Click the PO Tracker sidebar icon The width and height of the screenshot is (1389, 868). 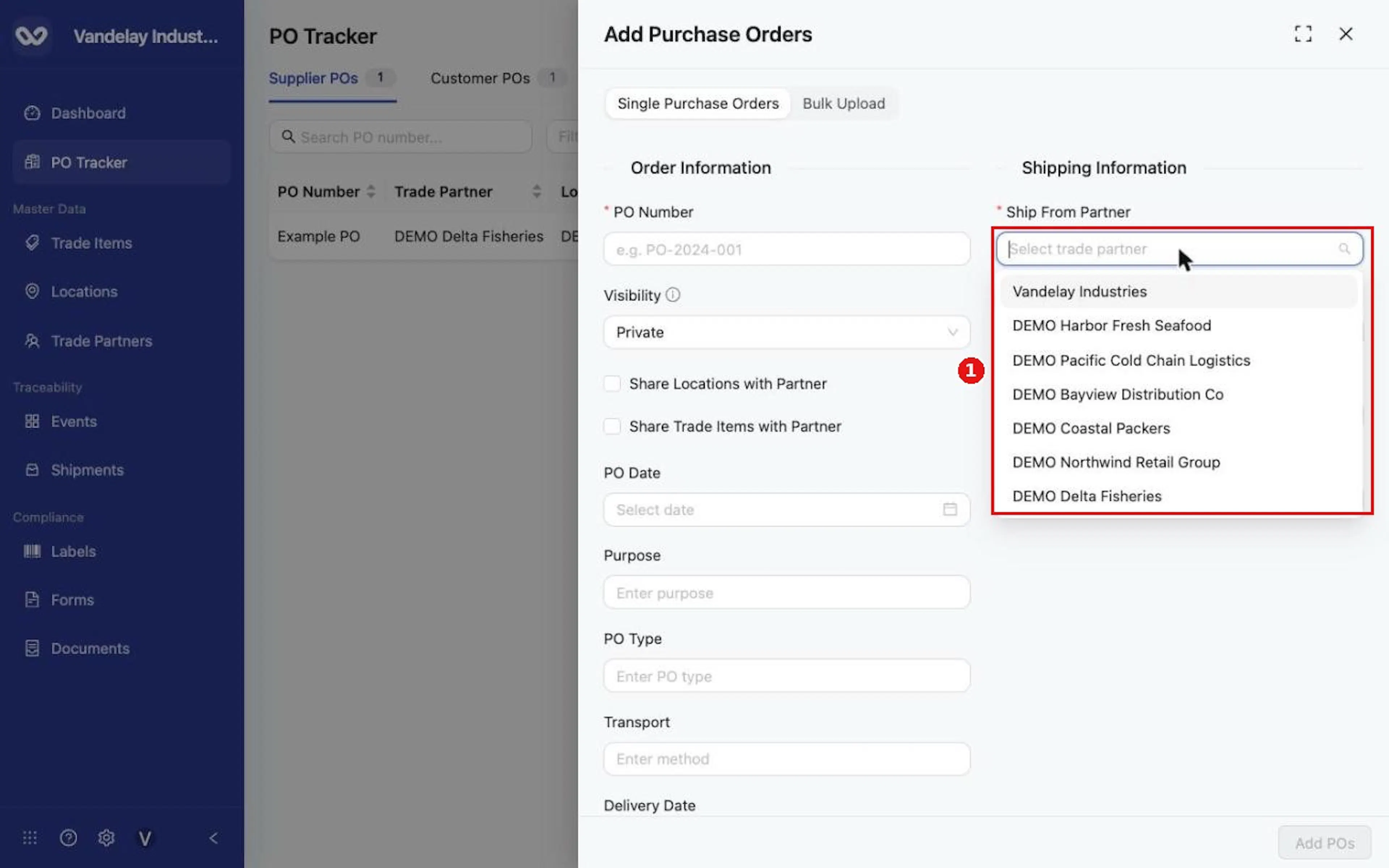tap(32, 162)
